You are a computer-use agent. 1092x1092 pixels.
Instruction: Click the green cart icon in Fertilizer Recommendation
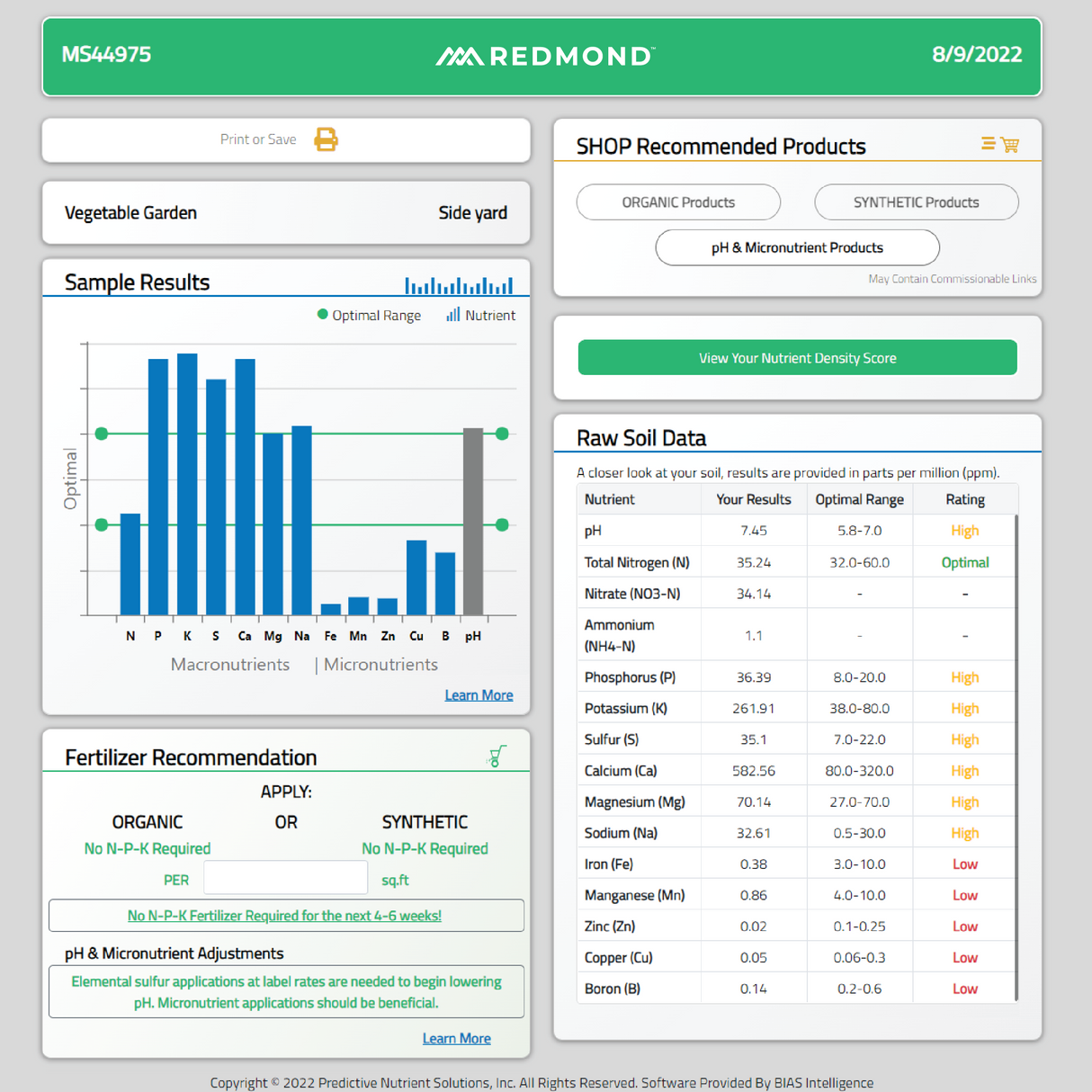(497, 756)
